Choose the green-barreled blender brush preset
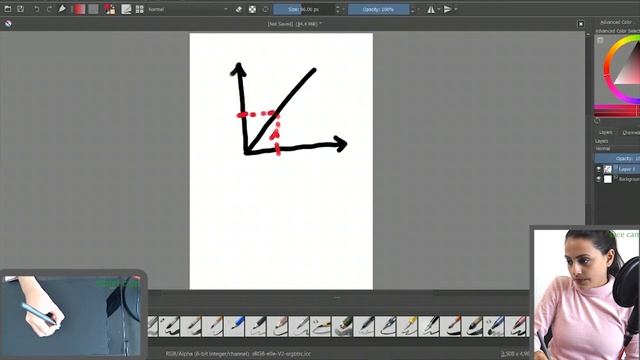The height and width of the screenshot is (360, 640). (x=342, y=326)
